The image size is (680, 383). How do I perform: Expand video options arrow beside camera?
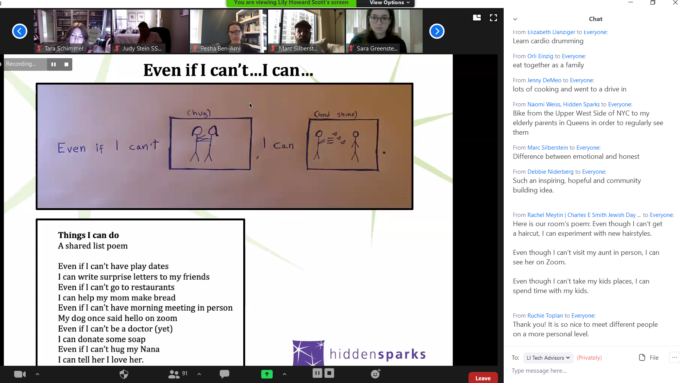(x=37, y=374)
